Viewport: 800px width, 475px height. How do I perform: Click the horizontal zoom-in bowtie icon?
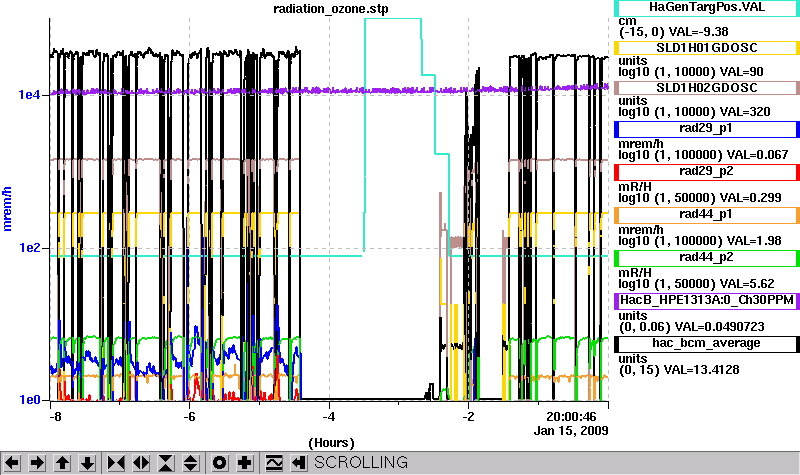click(x=116, y=463)
